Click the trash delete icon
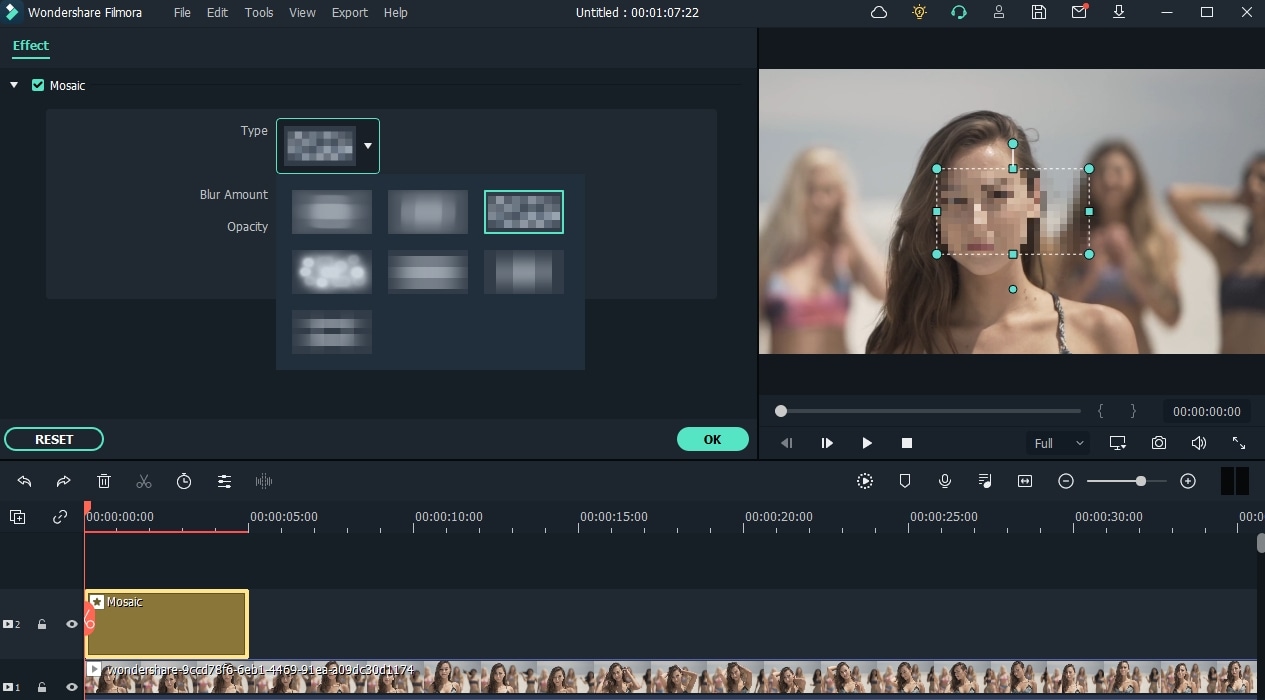Image resolution: width=1265 pixels, height=700 pixels. coord(104,481)
